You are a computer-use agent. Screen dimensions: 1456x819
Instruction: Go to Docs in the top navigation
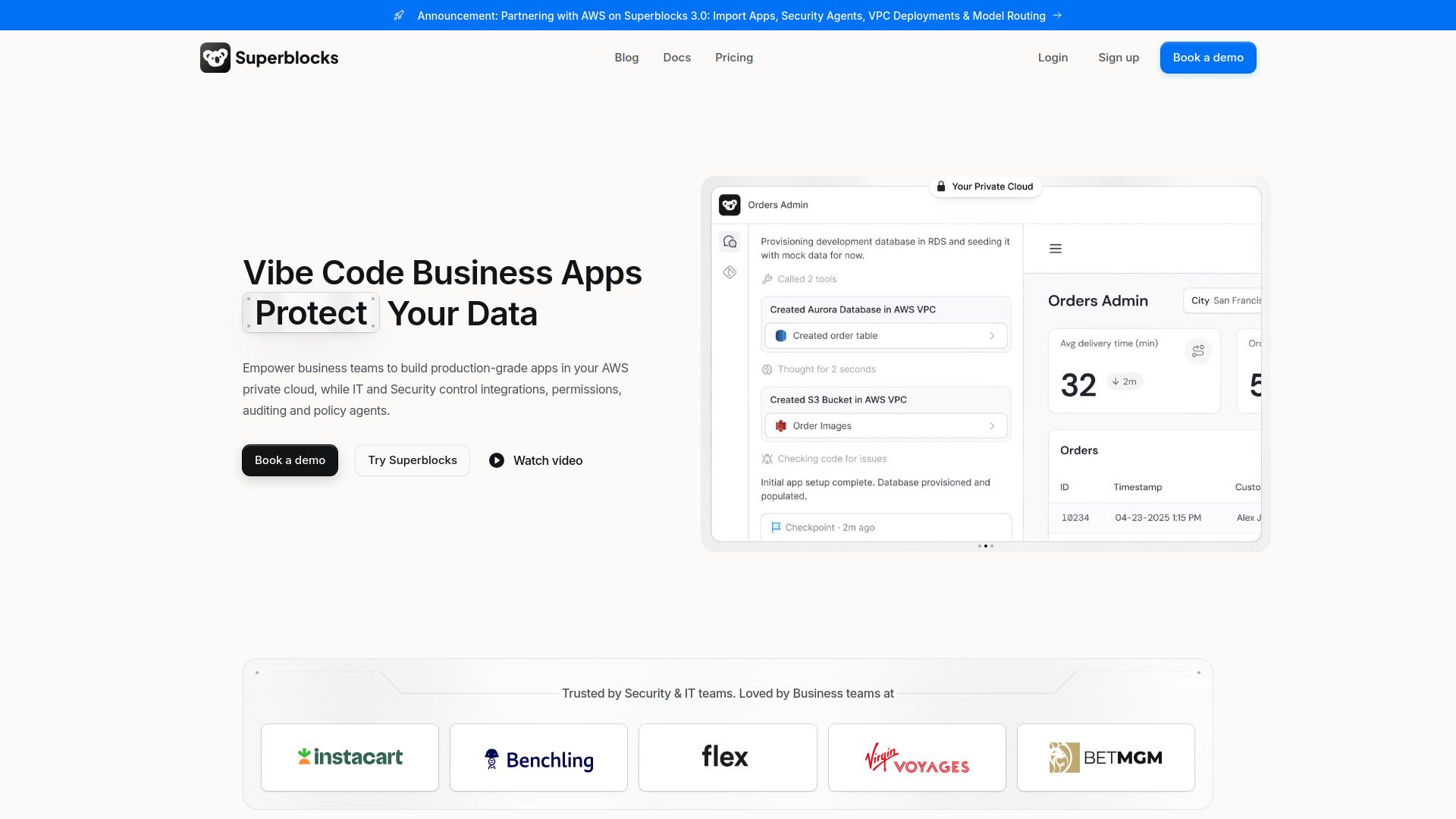[677, 58]
